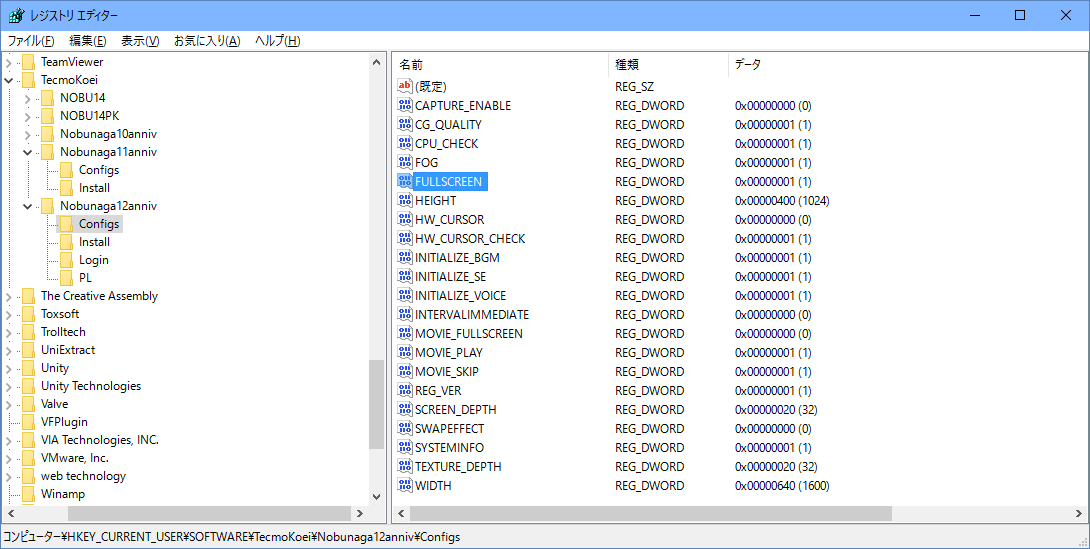1090x549 pixels.
Task: Collapse the Nobunaga12anniv tree node
Action: tap(27, 206)
